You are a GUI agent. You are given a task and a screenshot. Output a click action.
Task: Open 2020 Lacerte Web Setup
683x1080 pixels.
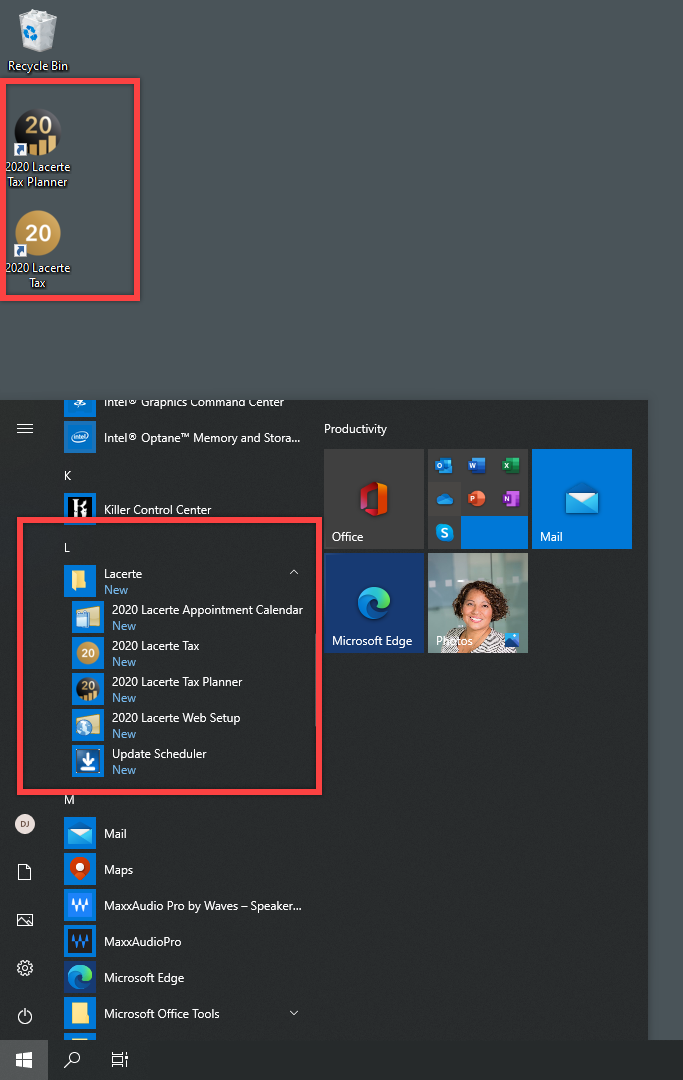tap(188, 725)
